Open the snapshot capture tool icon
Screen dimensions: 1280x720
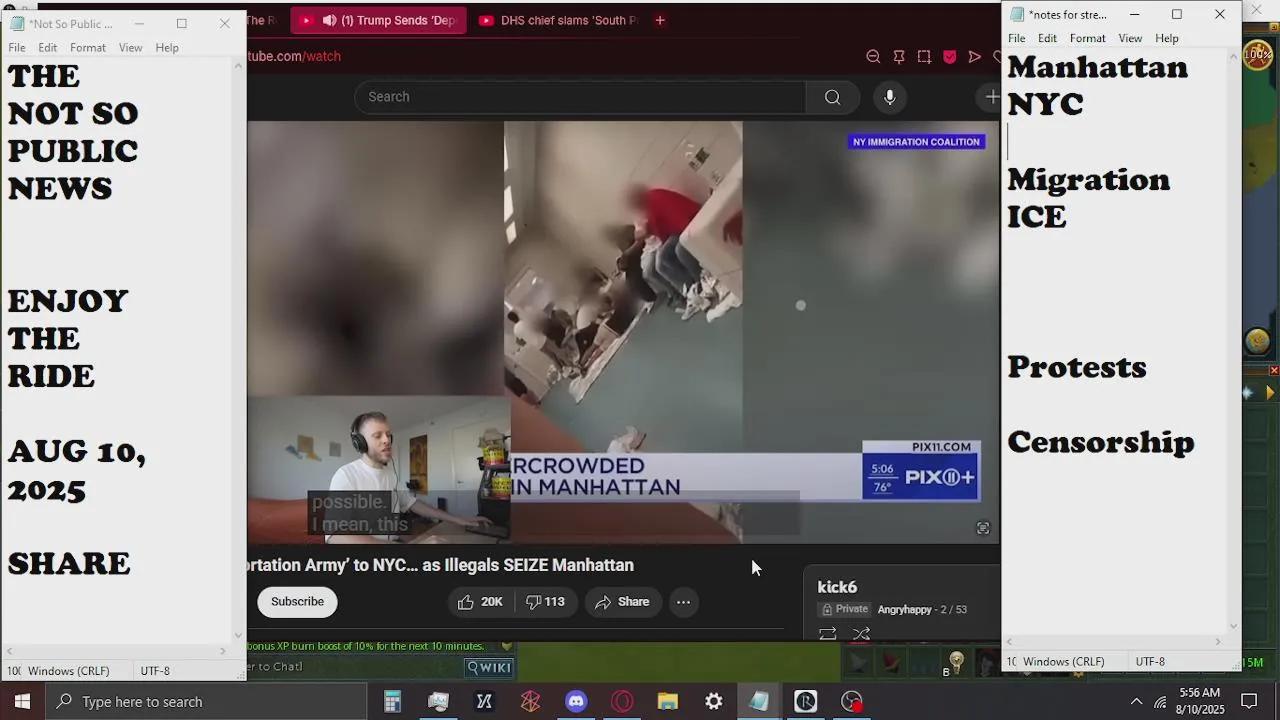[924, 57]
